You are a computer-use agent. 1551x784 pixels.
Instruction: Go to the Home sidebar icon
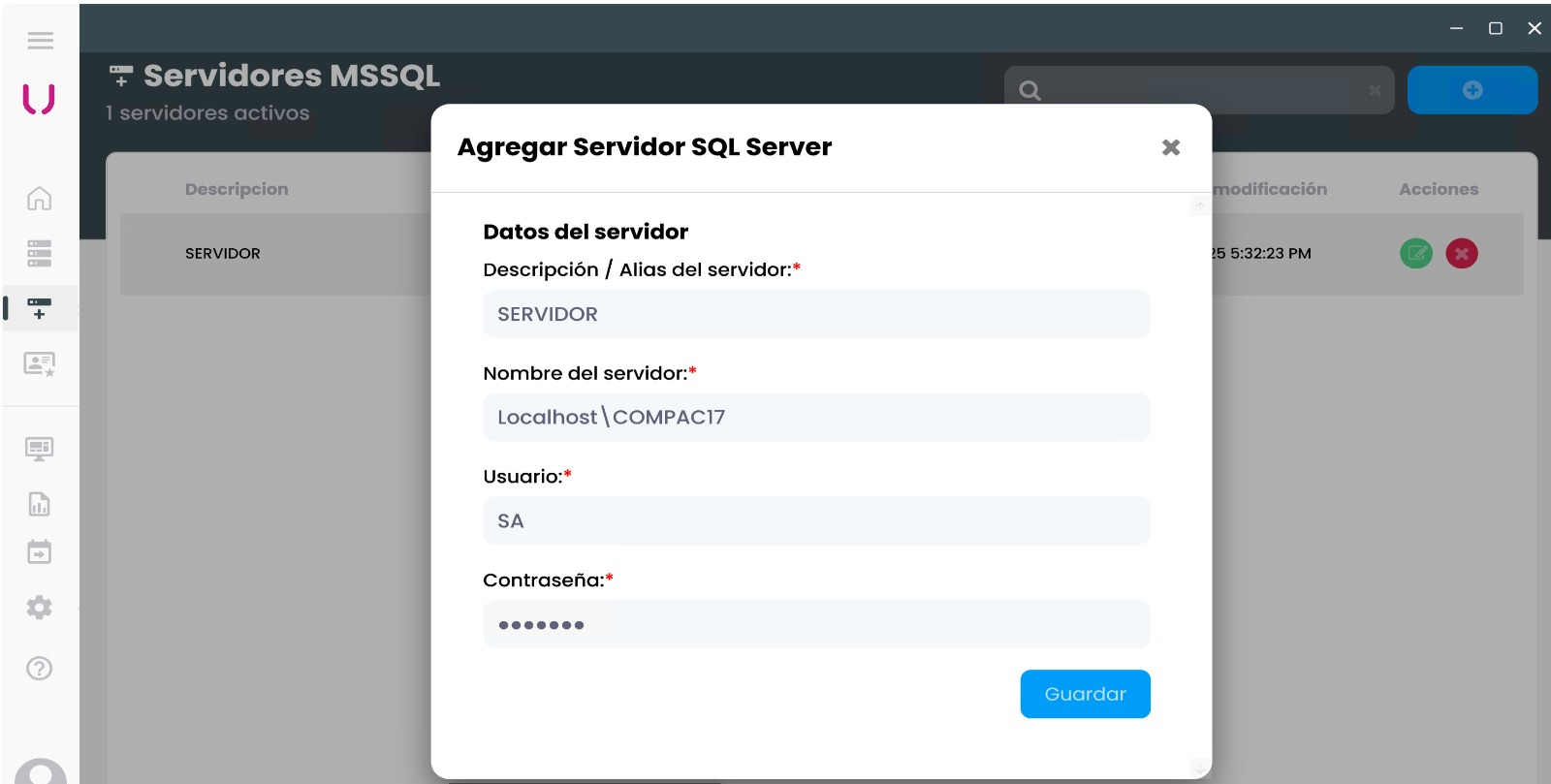[x=39, y=199]
